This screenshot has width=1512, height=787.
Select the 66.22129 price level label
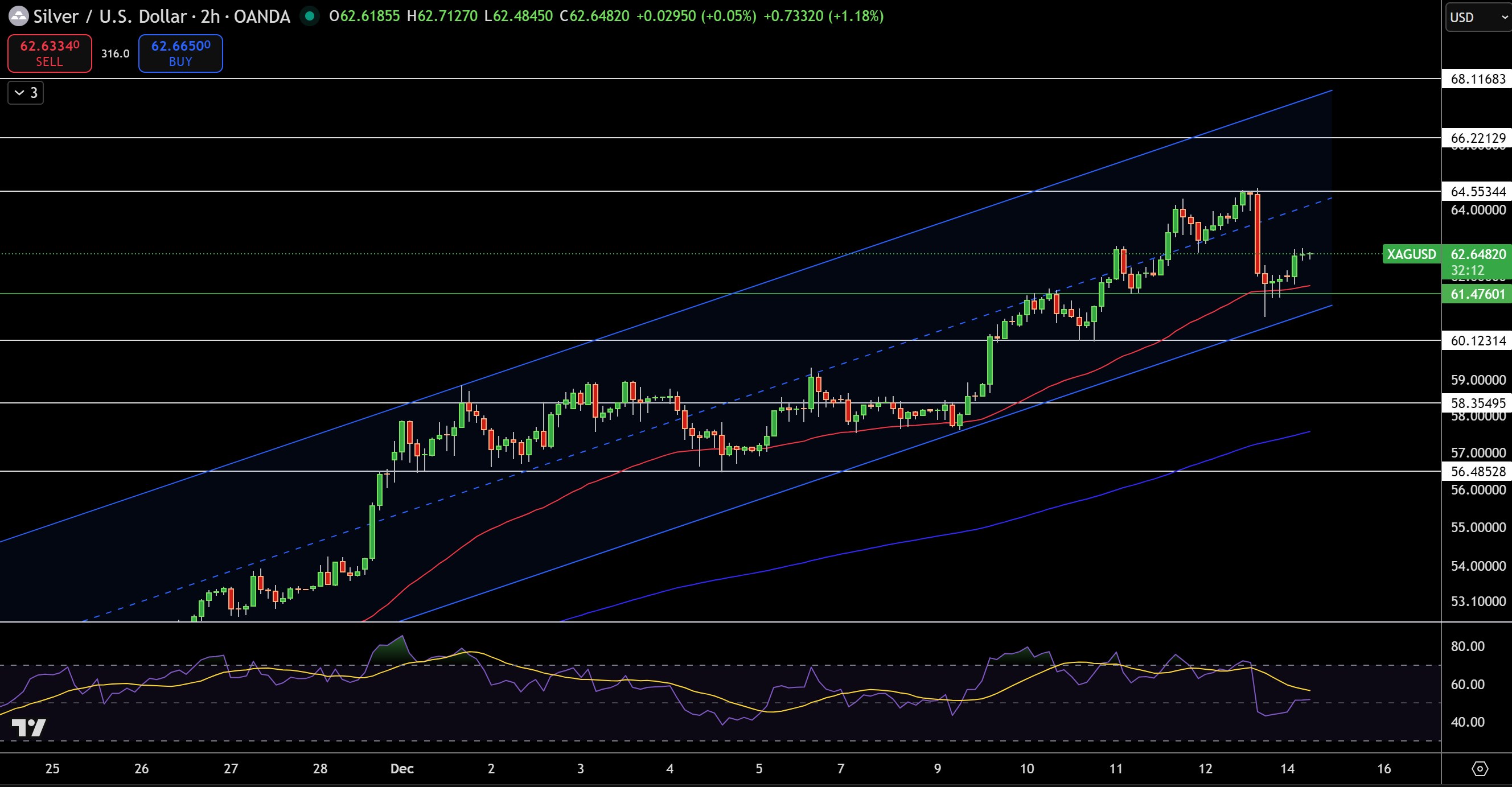click(x=1477, y=138)
